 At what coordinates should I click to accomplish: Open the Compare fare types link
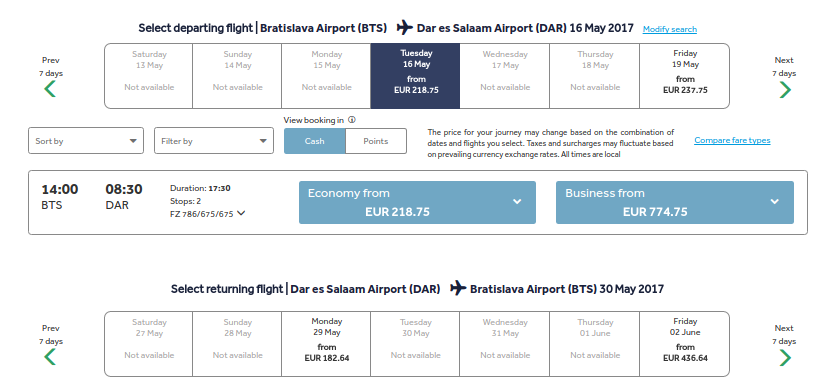tap(732, 140)
